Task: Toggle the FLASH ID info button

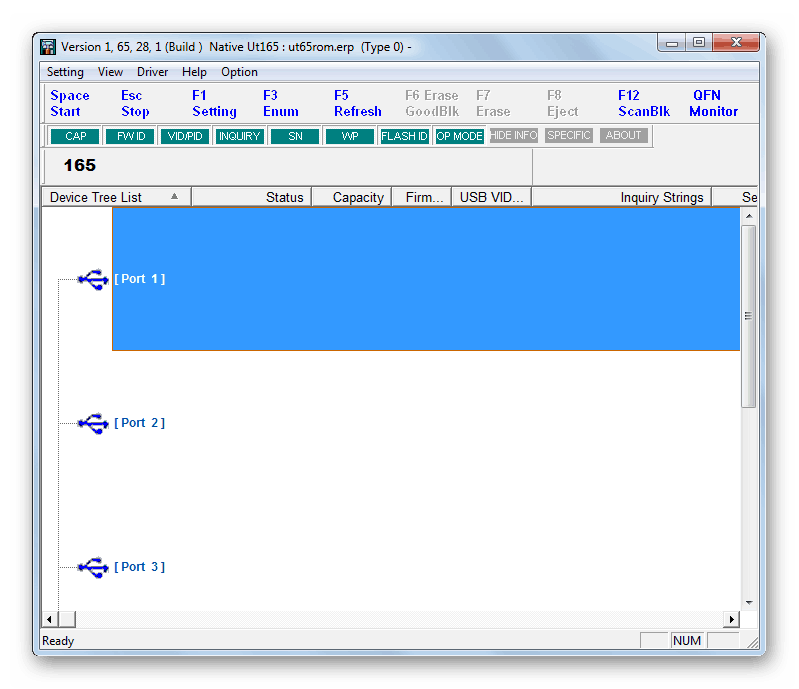Action: pos(405,136)
